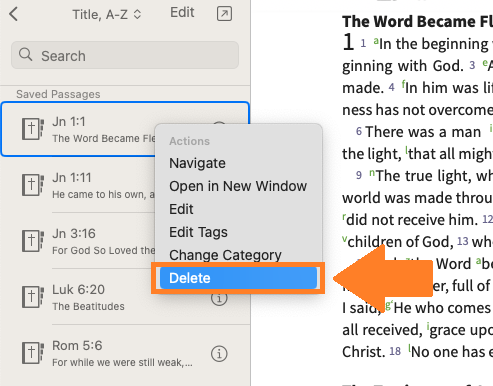Select the Jn 1:1 saved passage
The height and width of the screenshot is (386, 493).
125,129
